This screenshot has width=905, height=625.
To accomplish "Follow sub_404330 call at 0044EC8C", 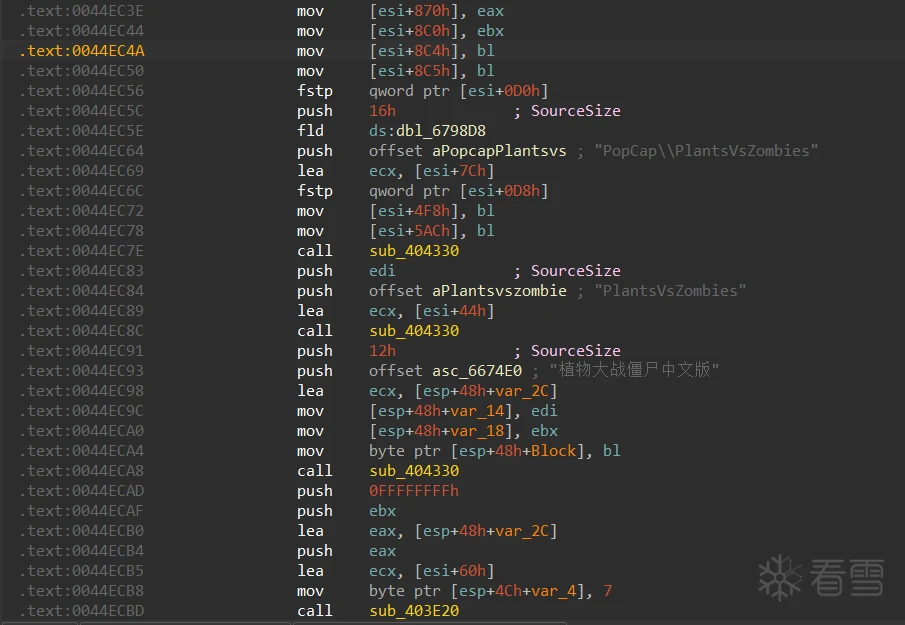I will point(414,331).
